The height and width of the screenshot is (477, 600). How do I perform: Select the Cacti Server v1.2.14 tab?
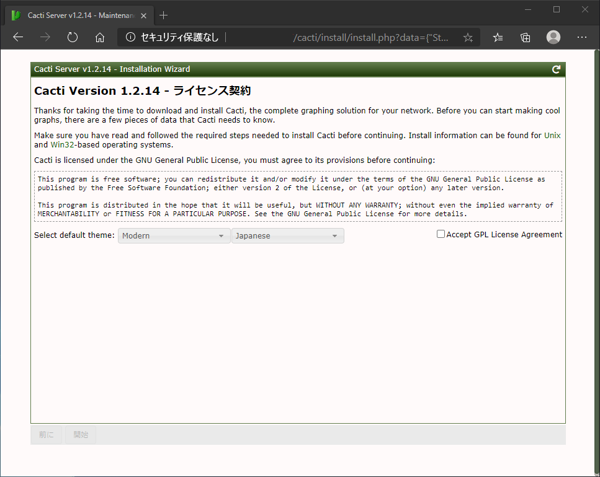pyautogui.click(x=80, y=15)
